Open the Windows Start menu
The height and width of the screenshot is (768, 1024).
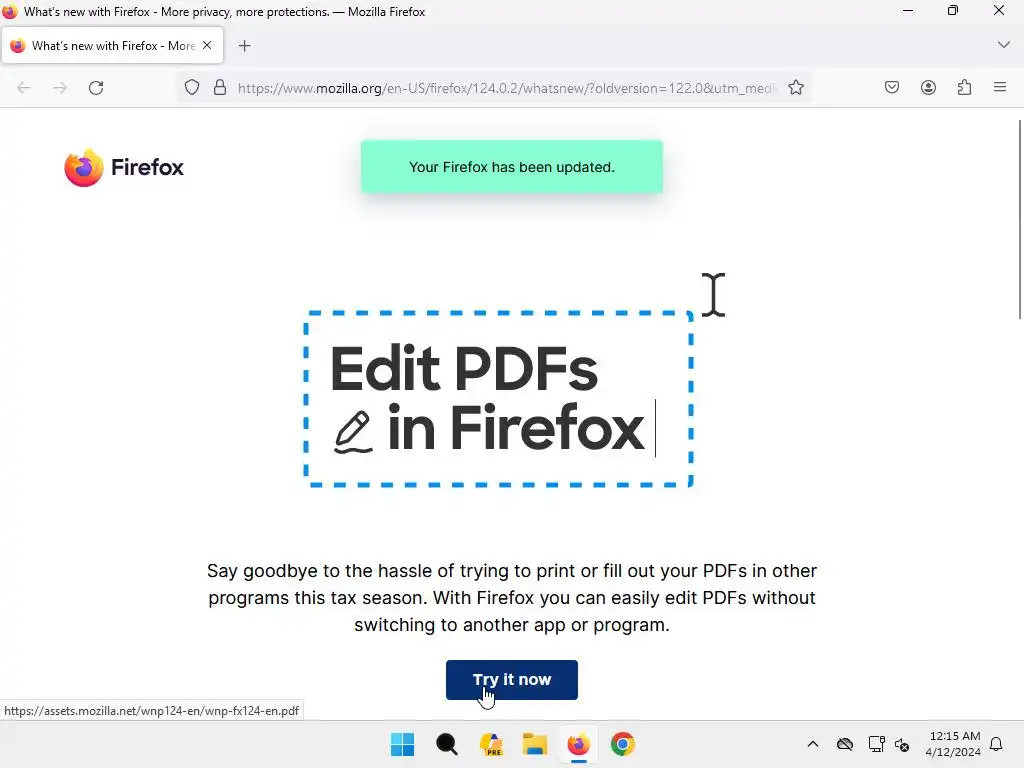402,744
